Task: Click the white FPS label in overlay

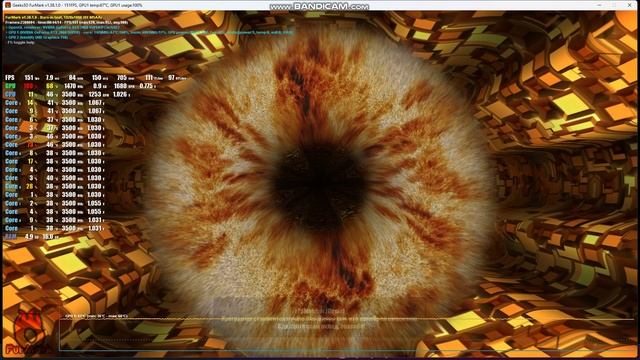Action: click(10, 78)
